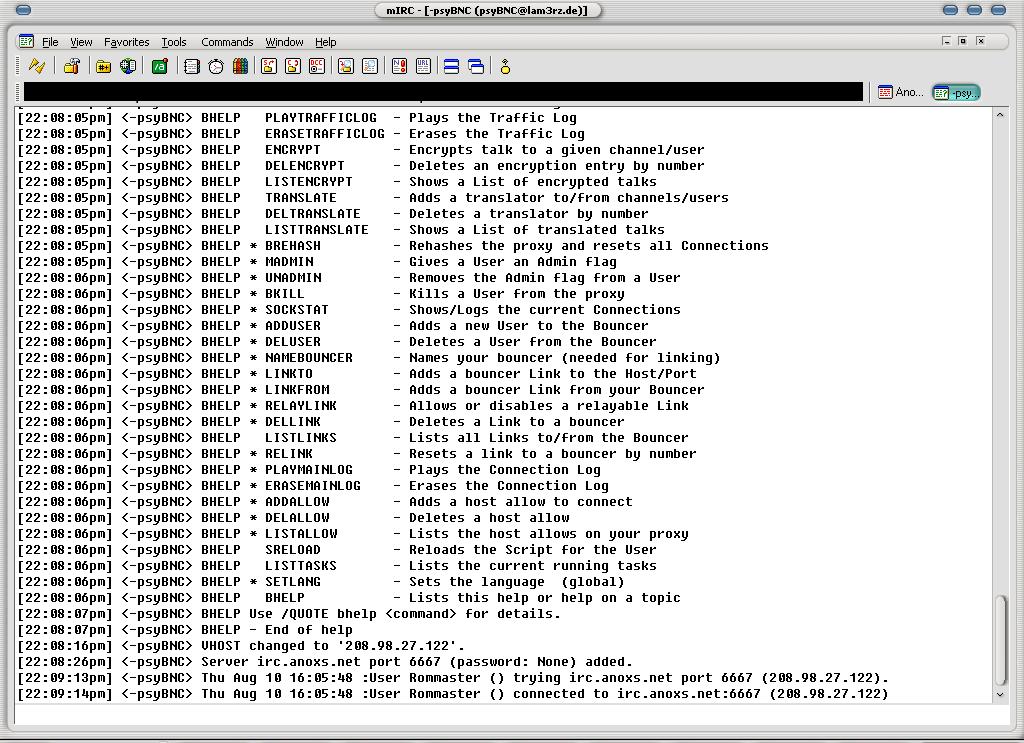1024x743 pixels.
Task: Open the channels list globe icon
Action: point(128,66)
